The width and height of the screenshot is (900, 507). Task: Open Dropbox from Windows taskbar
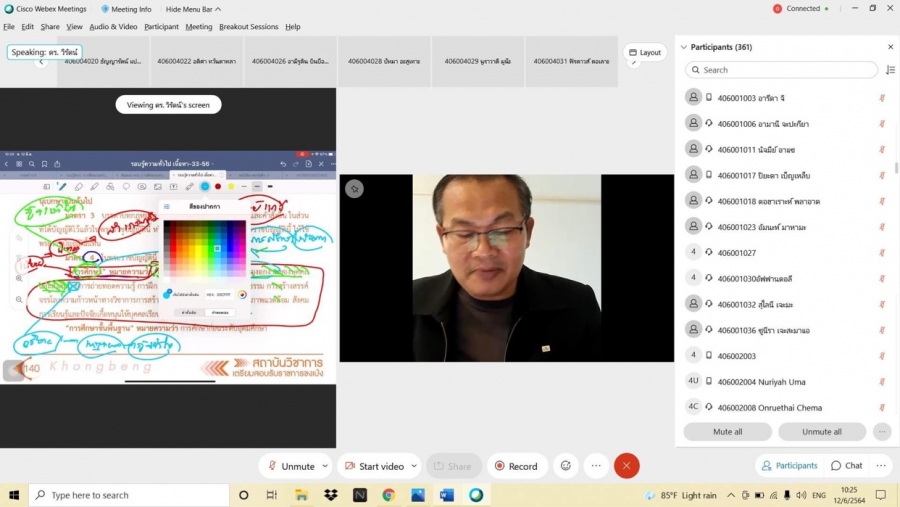330,495
